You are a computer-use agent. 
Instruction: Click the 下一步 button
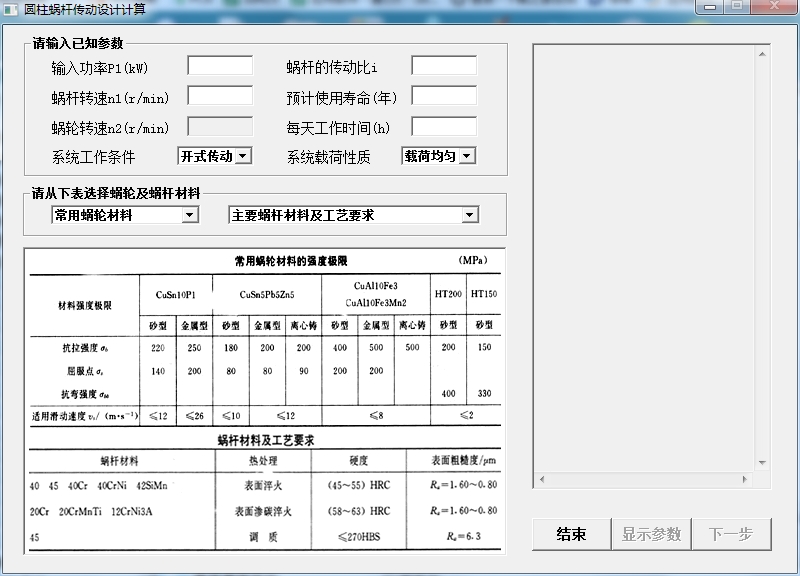pyautogui.click(x=731, y=534)
